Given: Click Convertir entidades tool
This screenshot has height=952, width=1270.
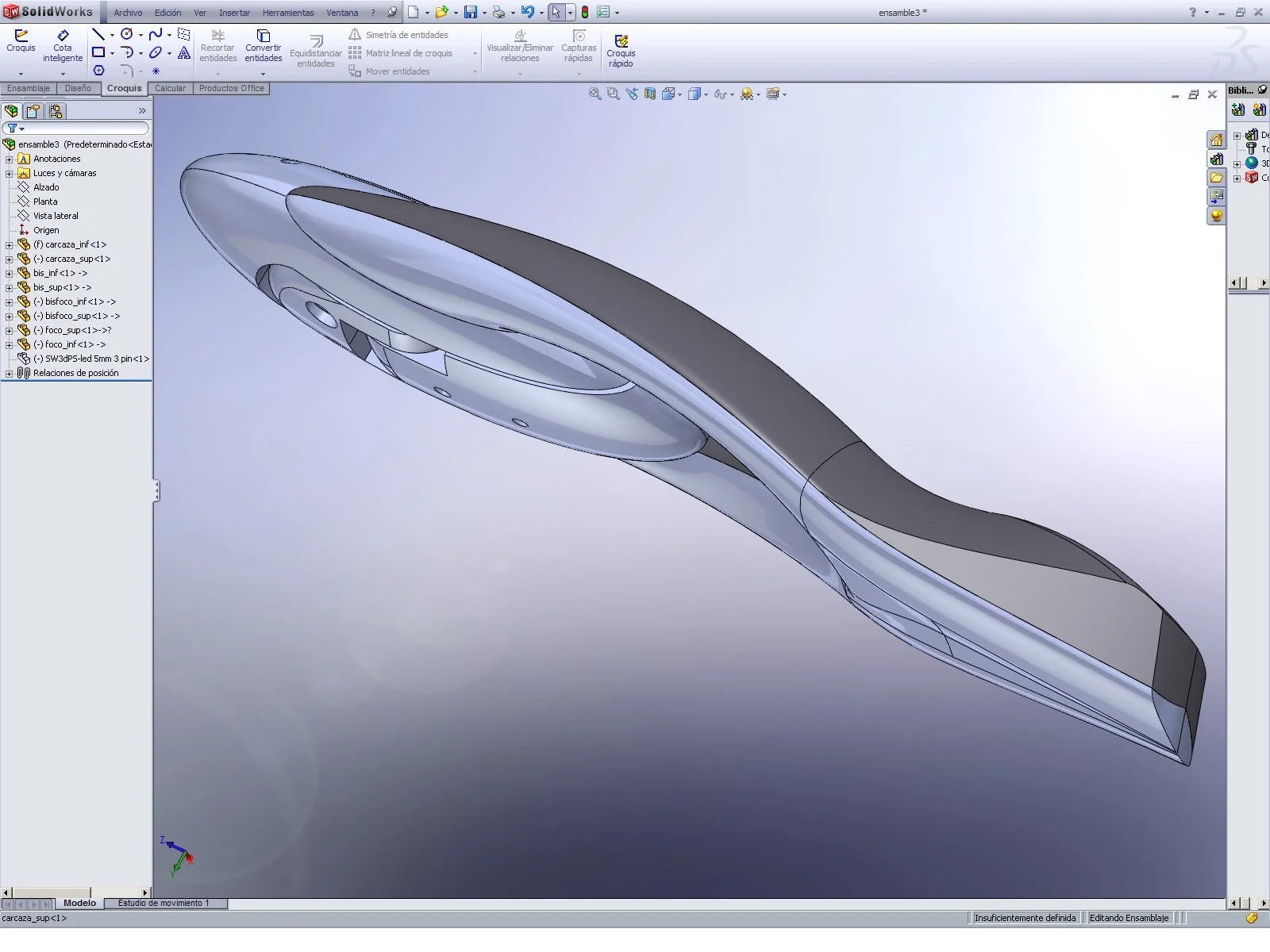Looking at the screenshot, I should click(264, 46).
